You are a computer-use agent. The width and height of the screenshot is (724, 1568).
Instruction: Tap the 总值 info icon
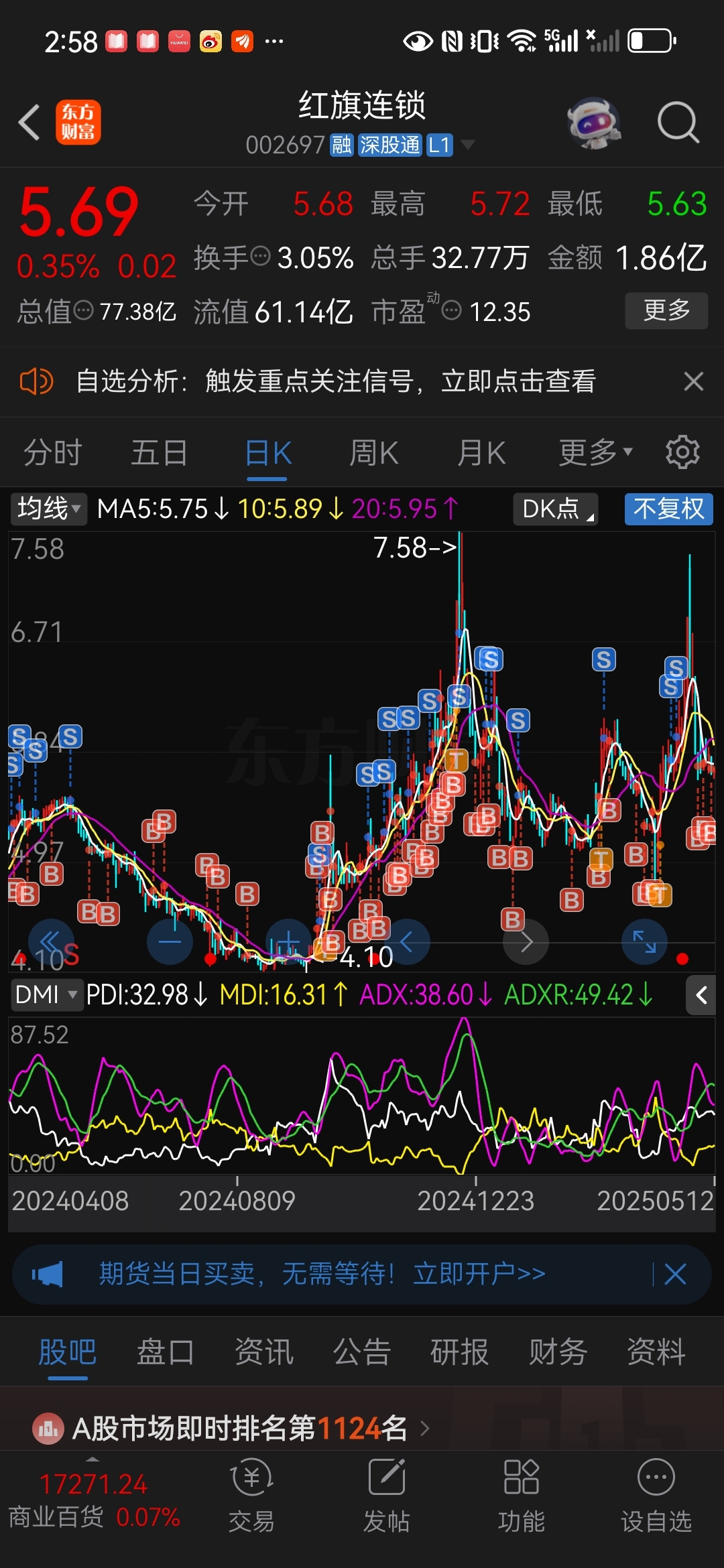[x=83, y=310]
